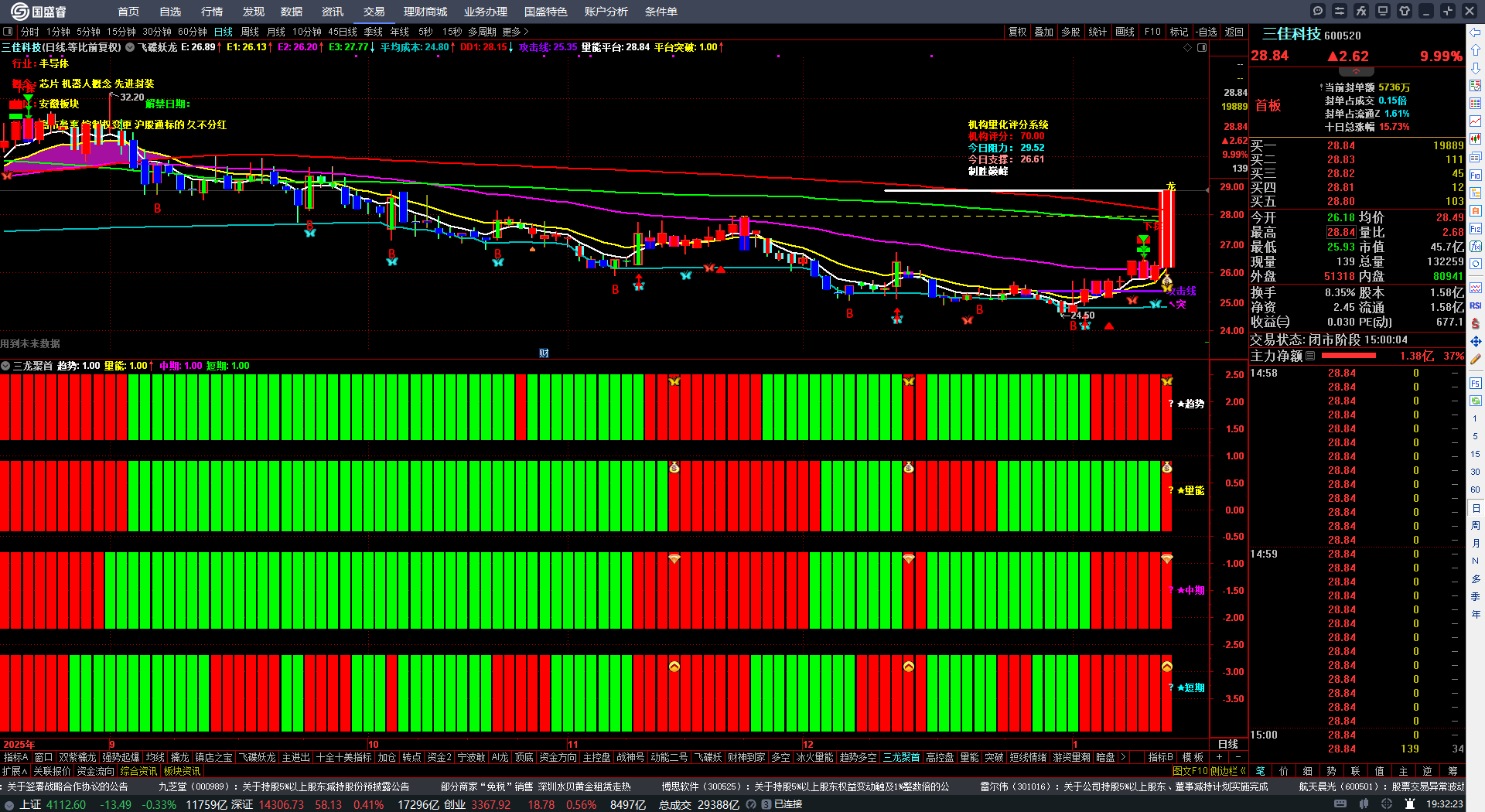Image resolution: width=1485 pixels, height=812 pixels.
Task: Open the F10 company info sidebar icon
Action: pos(1476,176)
